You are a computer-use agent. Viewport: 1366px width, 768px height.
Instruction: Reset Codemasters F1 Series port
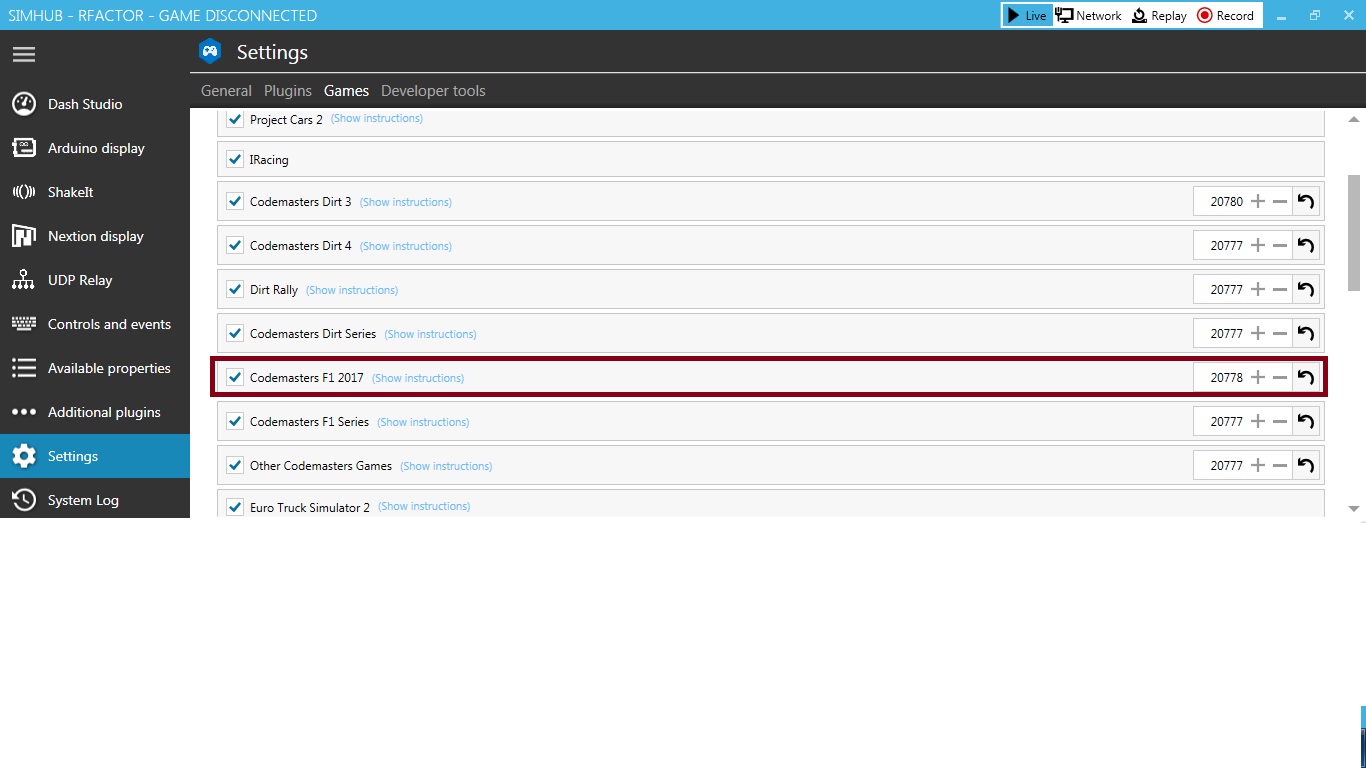coord(1305,421)
